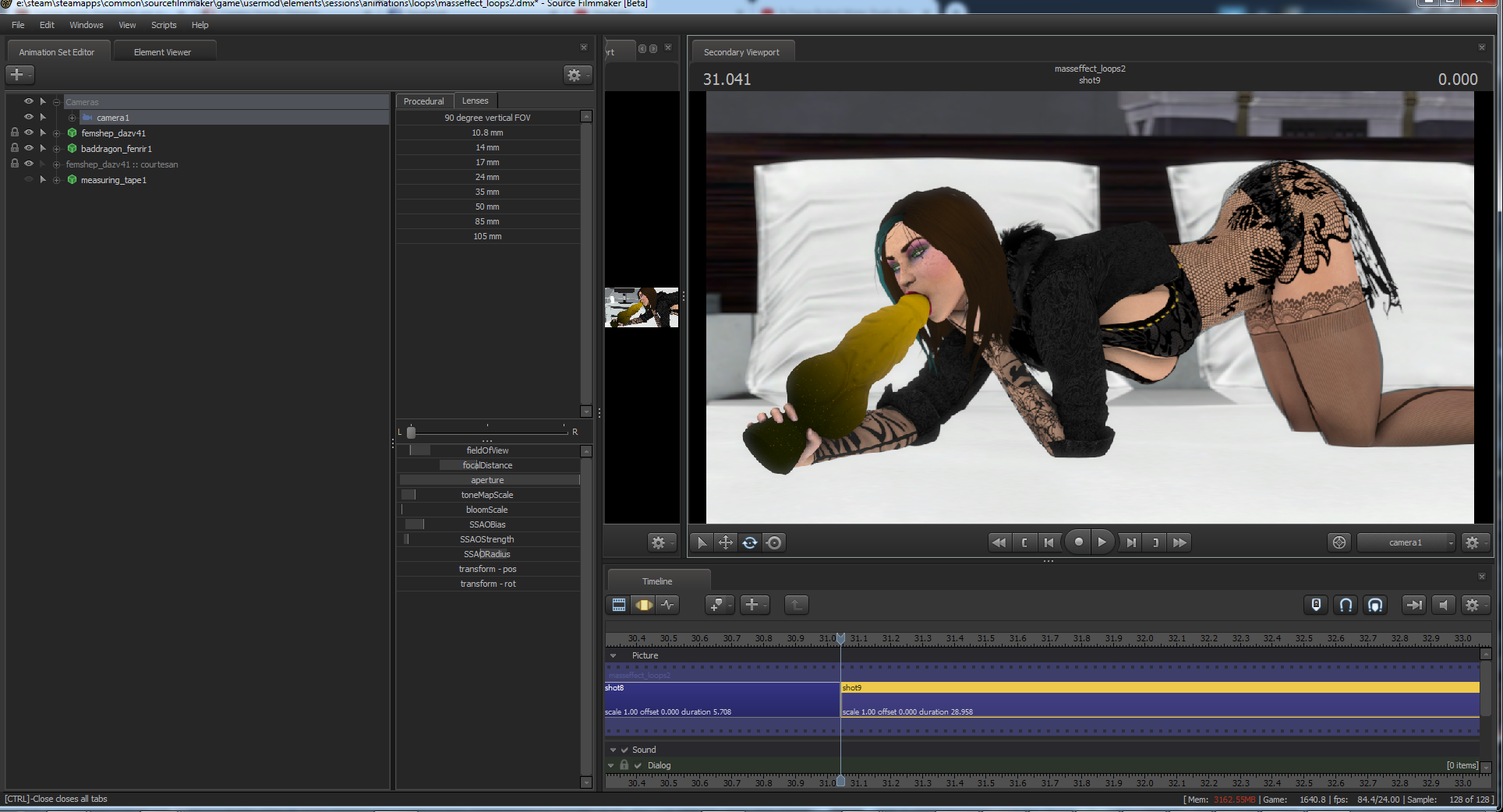
Task: Toggle visibility eye for baddragon_fenrir1
Action: pyautogui.click(x=29, y=148)
